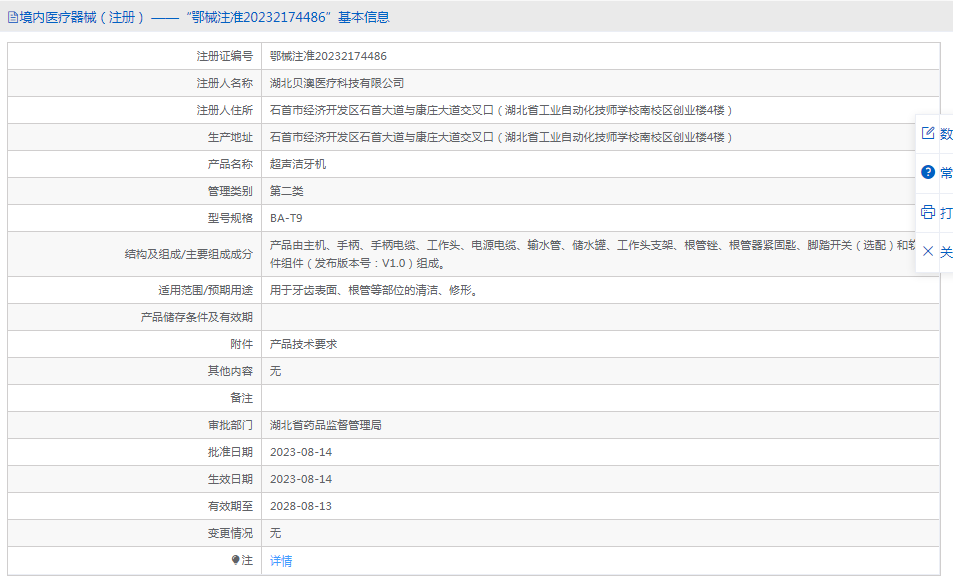The height and width of the screenshot is (586, 953).
Task: Select registrant name 湖北贝澳医疗科技有限公司
Action: tap(337, 83)
